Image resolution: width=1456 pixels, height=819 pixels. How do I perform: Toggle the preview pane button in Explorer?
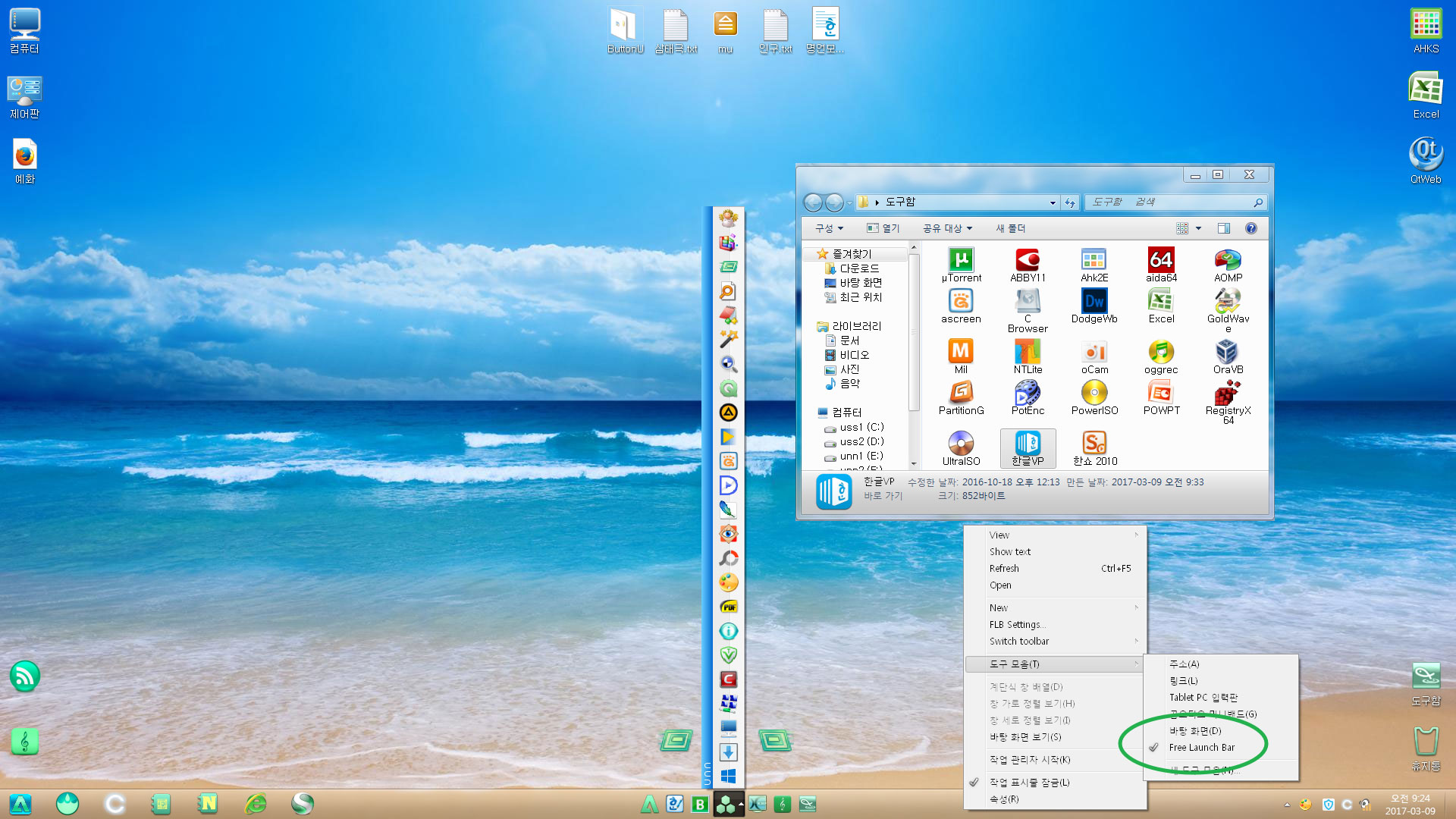point(1223,228)
